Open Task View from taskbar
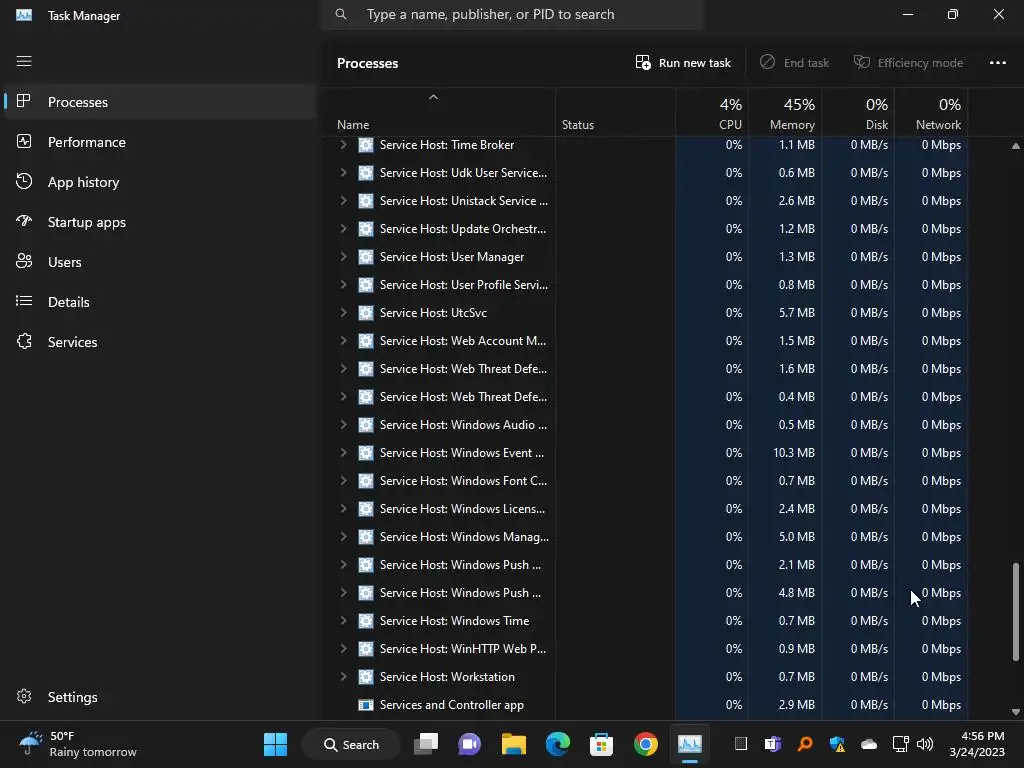Image resolution: width=1024 pixels, height=768 pixels. click(426, 744)
